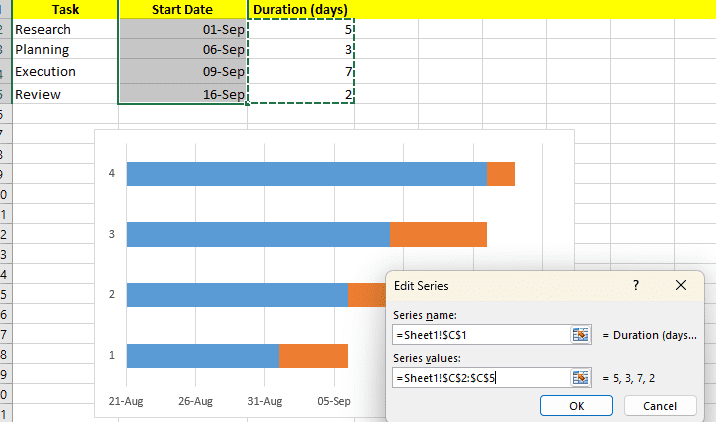
Task: Click into the Series values field
Action: pyautogui.click(x=480, y=378)
